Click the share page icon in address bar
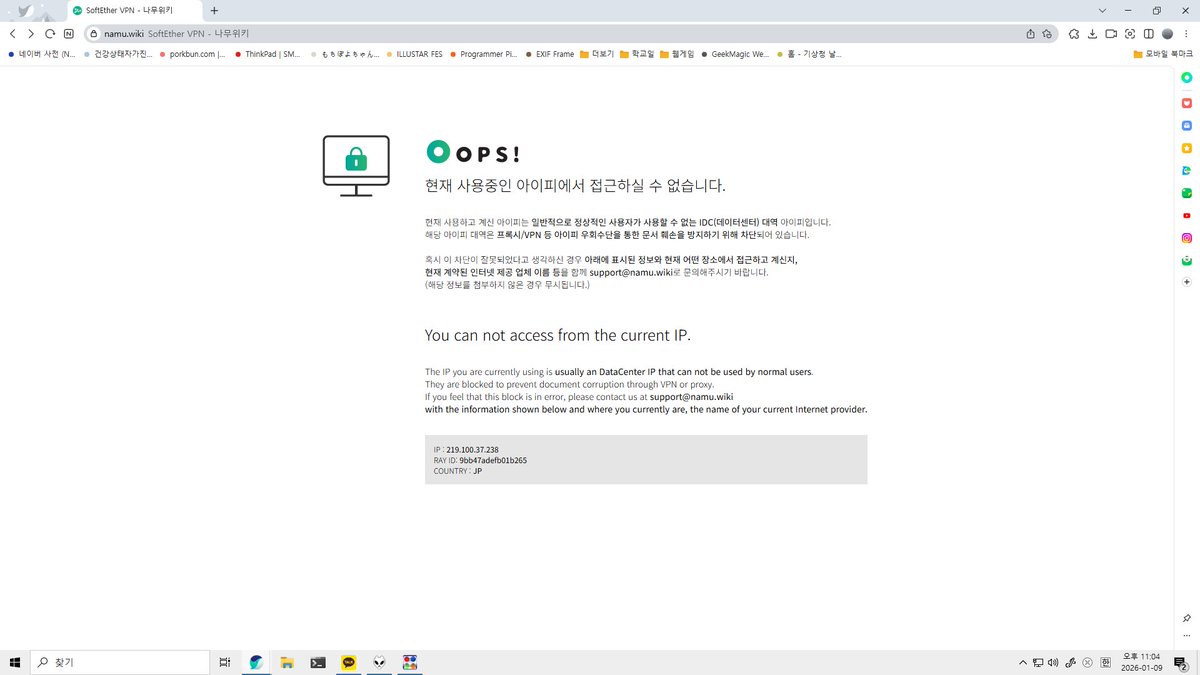 [x=1031, y=33]
